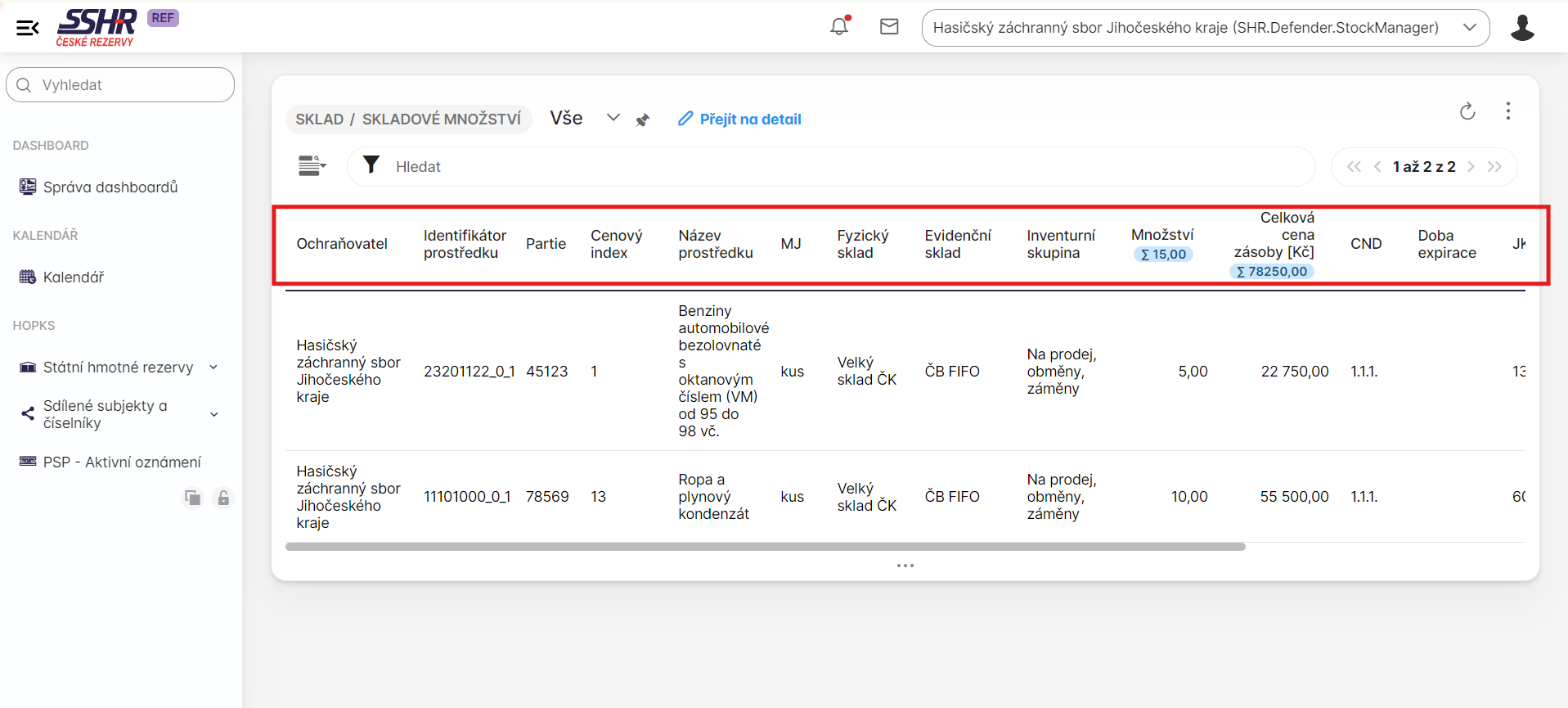Click the horizontal scrollbar under the table
The height and width of the screenshot is (708, 1568).
coord(765,547)
